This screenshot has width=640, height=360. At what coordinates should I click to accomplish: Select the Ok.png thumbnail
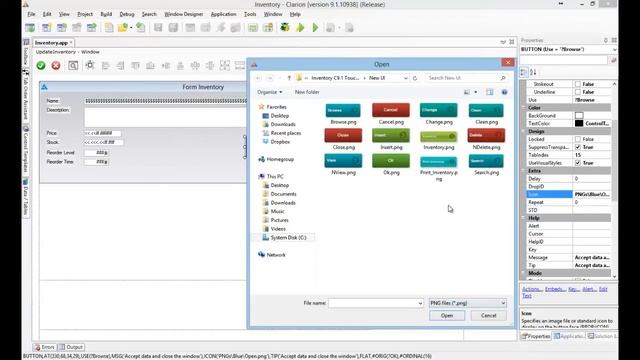391,164
